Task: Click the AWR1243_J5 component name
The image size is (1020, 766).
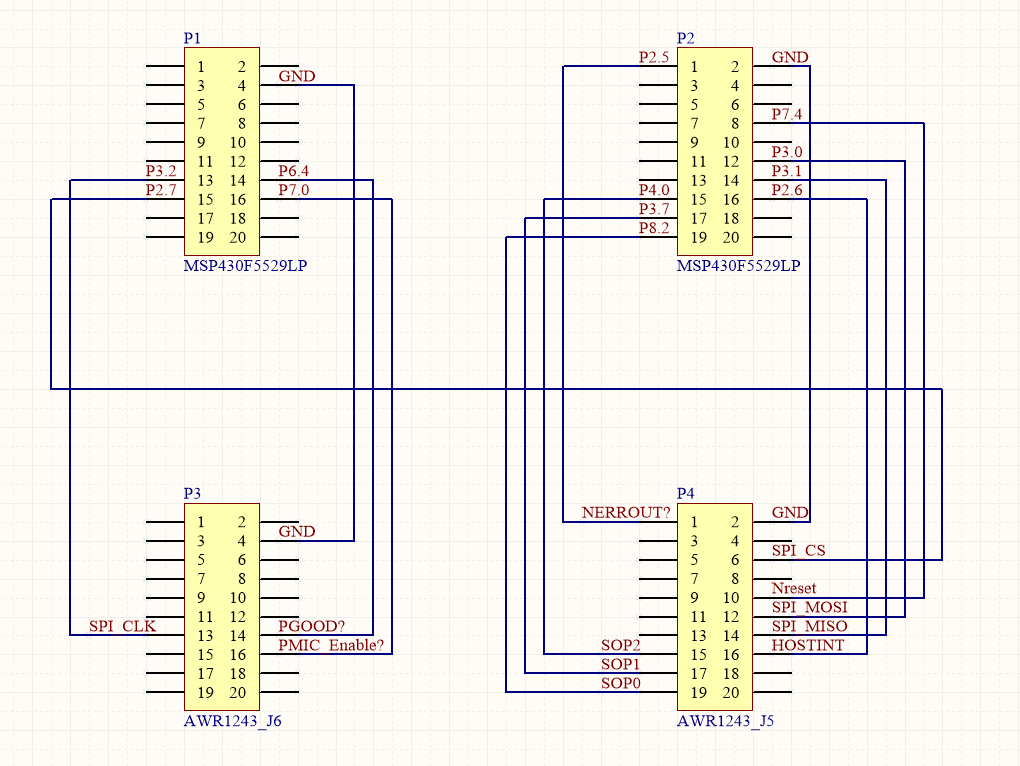Action: (x=725, y=720)
